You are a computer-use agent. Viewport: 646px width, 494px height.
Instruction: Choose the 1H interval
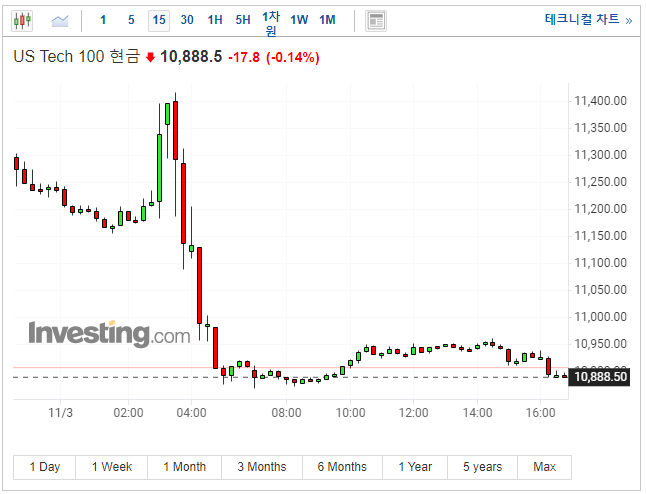(215, 20)
